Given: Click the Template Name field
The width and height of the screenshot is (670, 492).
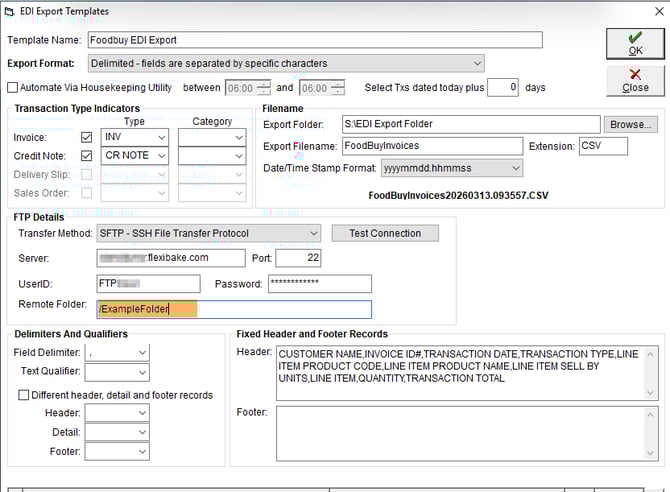Looking at the screenshot, I should [x=315, y=40].
